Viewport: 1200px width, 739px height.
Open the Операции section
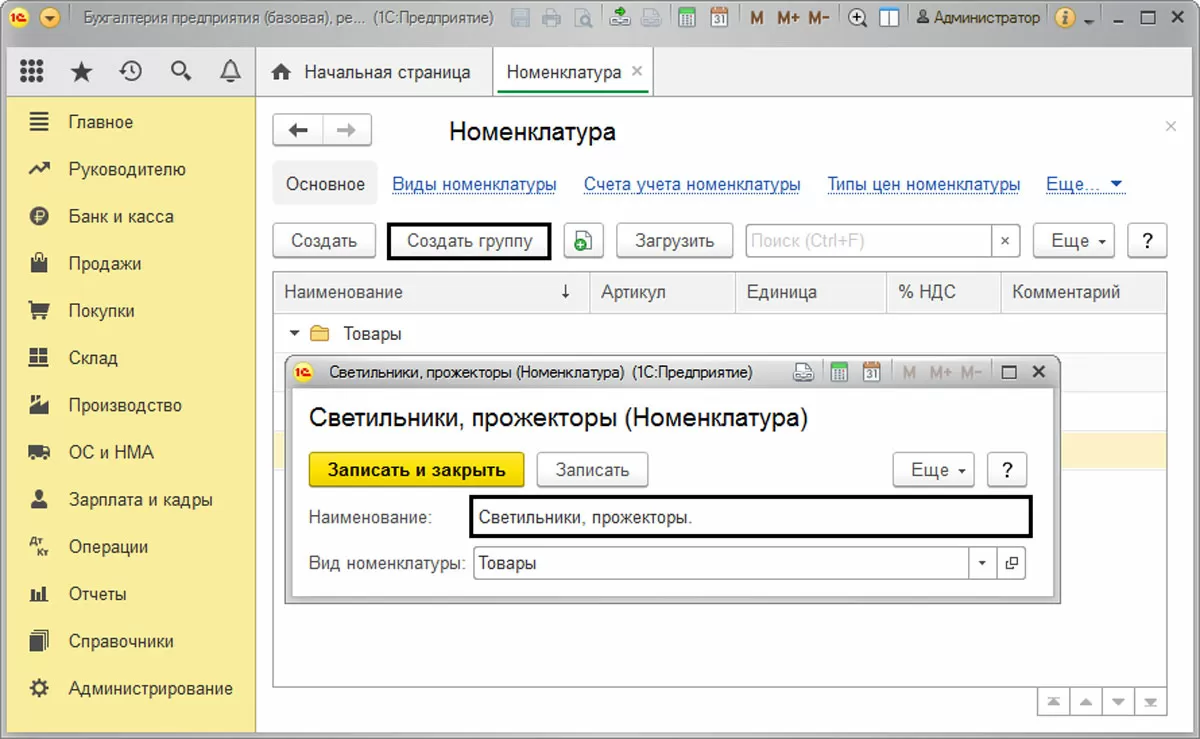pos(108,547)
